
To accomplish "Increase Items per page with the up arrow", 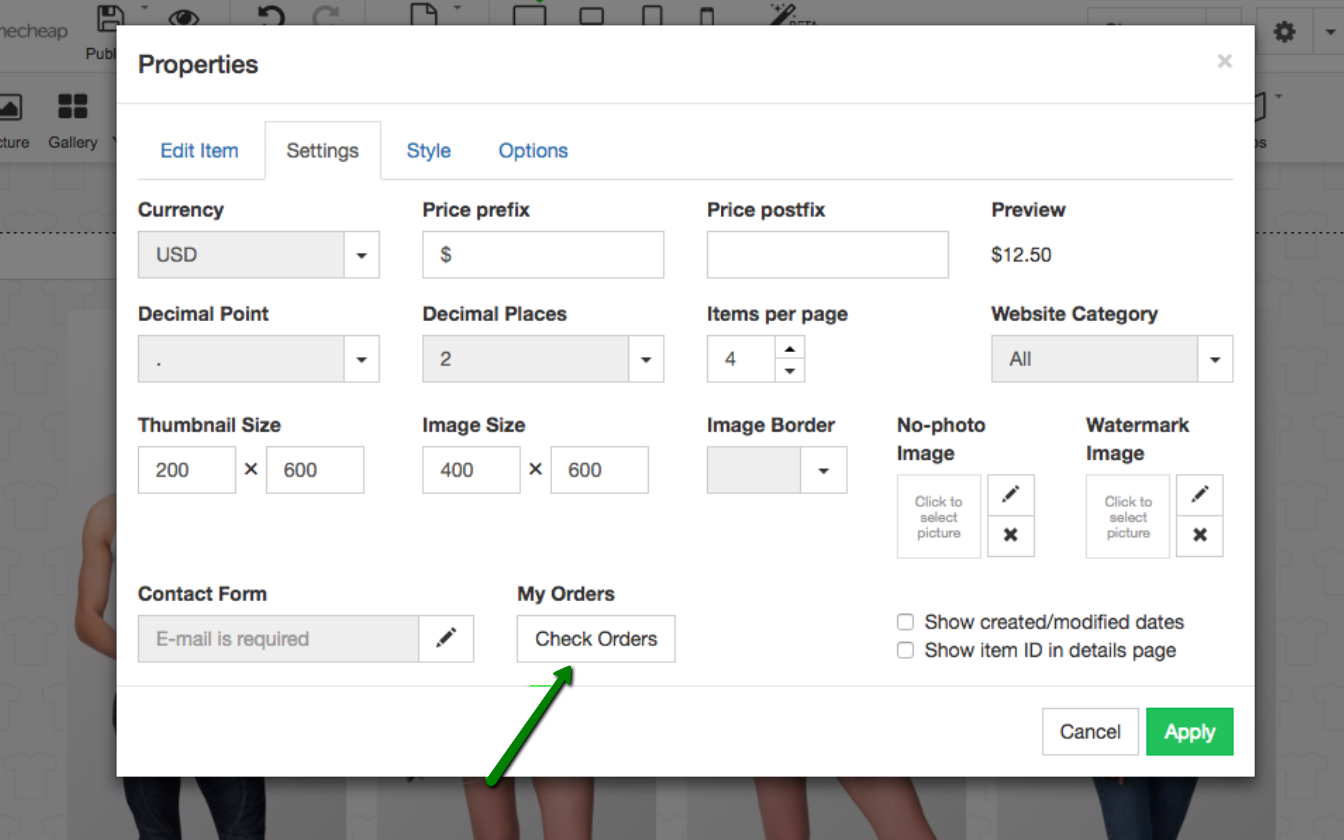I will click(790, 348).
